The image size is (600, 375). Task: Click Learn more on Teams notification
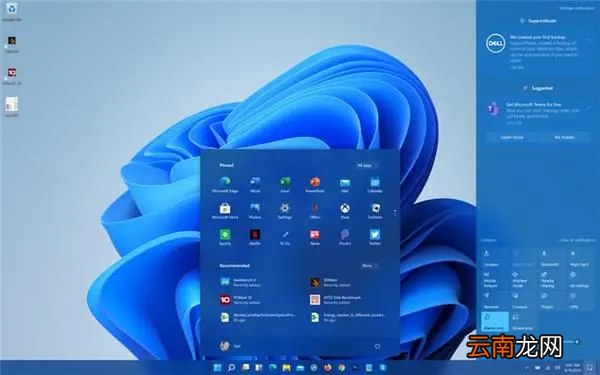tap(512, 137)
